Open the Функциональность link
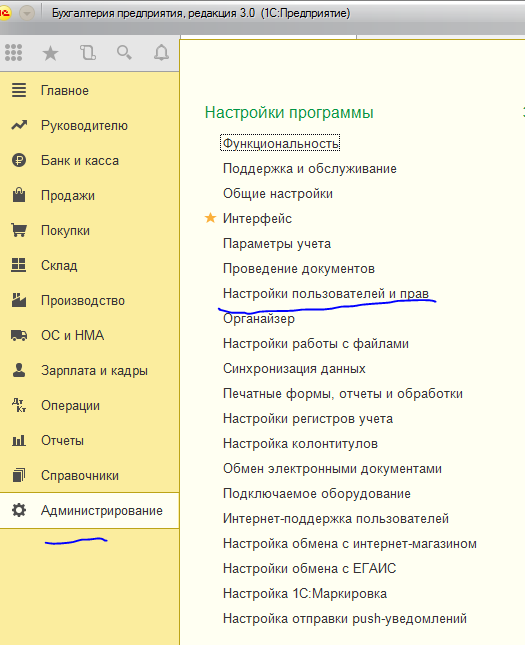Image resolution: width=525 pixels, height=645 pixels. point(280,143)
